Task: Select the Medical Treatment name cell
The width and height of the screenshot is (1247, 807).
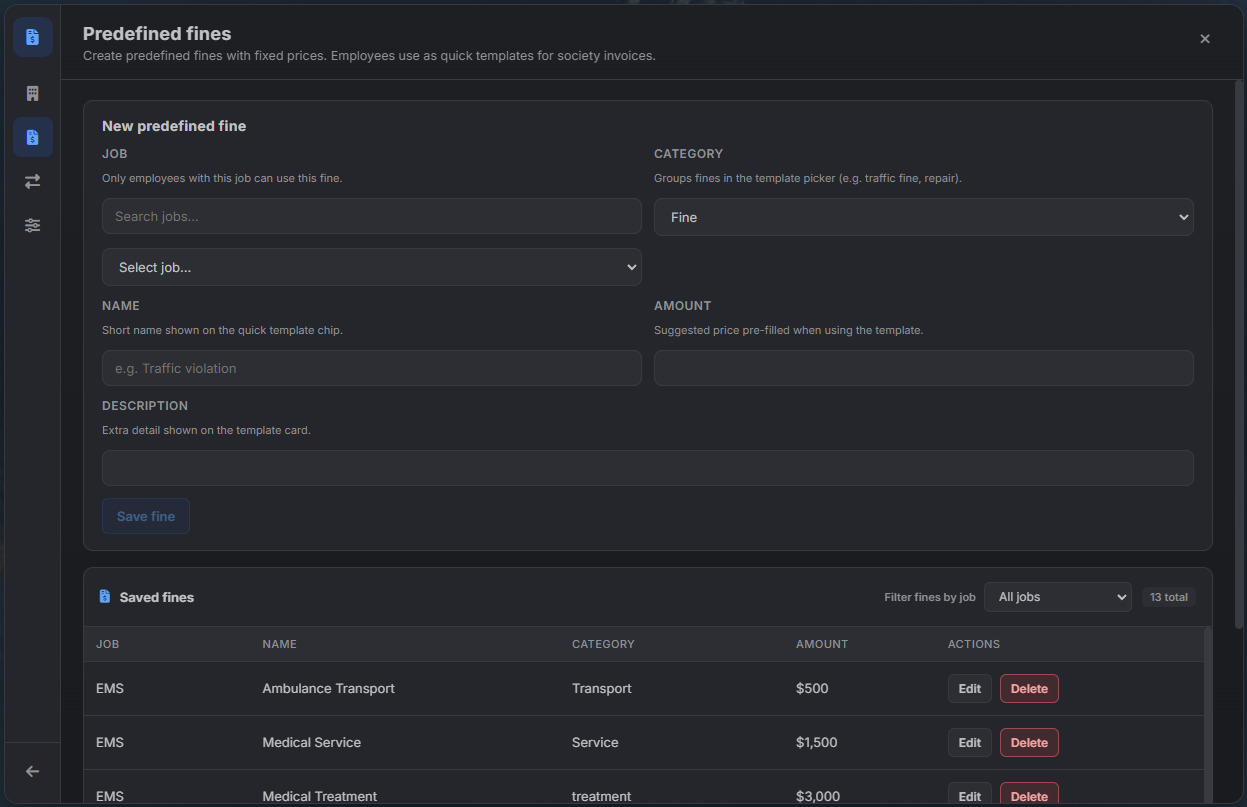Action: pyautogui.click(x=319, y=796)
